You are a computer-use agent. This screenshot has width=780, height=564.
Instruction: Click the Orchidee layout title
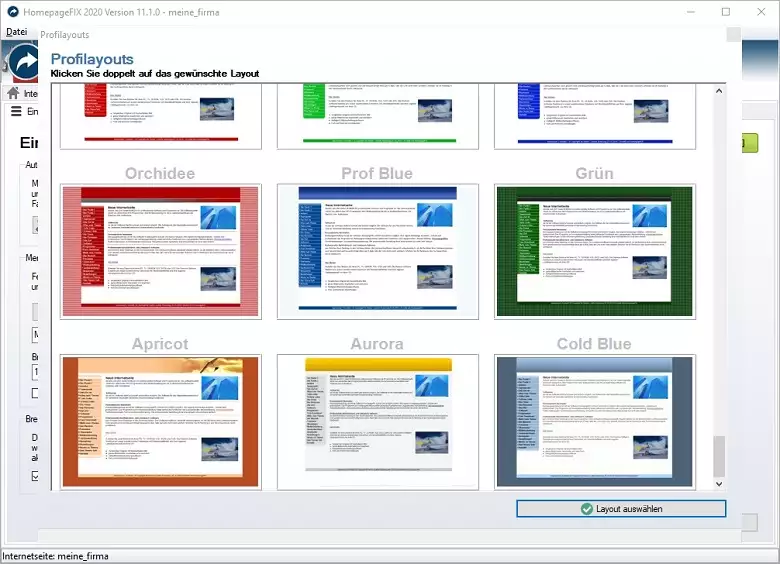160,173
